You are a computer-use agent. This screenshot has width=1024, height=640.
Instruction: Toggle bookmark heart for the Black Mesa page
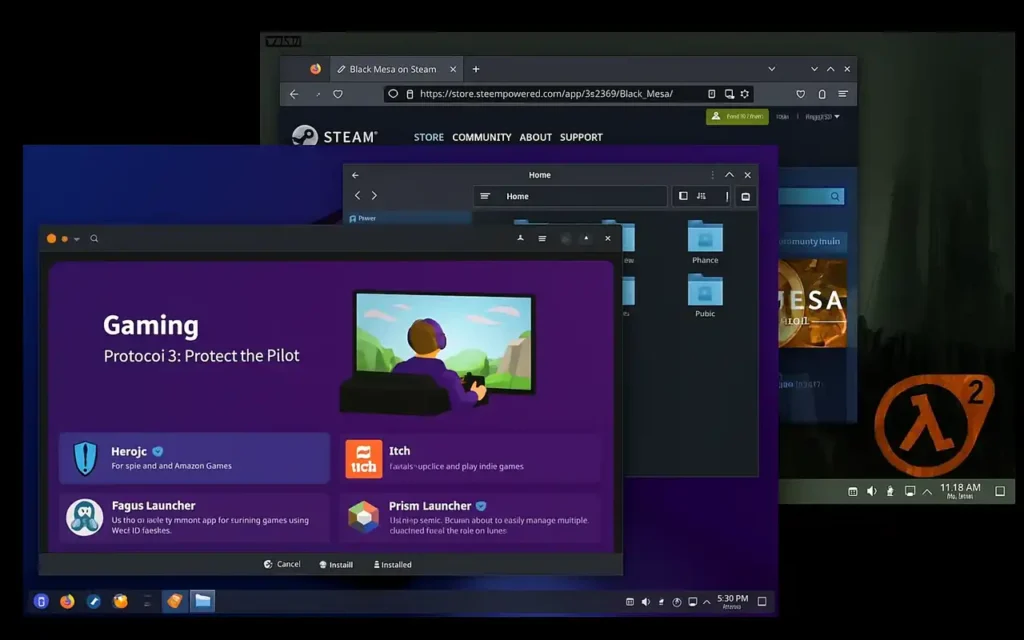point(800,94)
